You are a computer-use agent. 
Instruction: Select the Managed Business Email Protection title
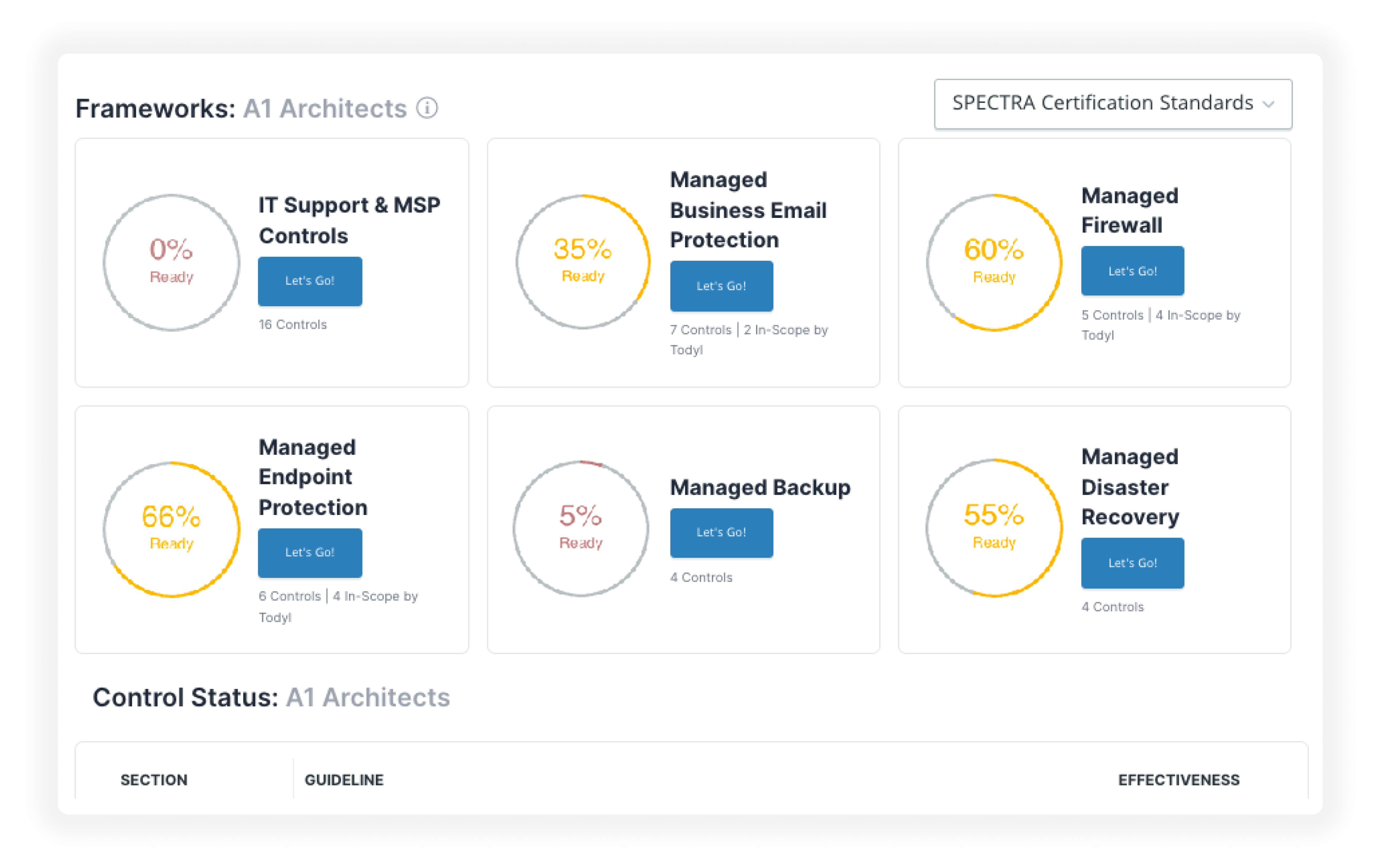(748, 210)
